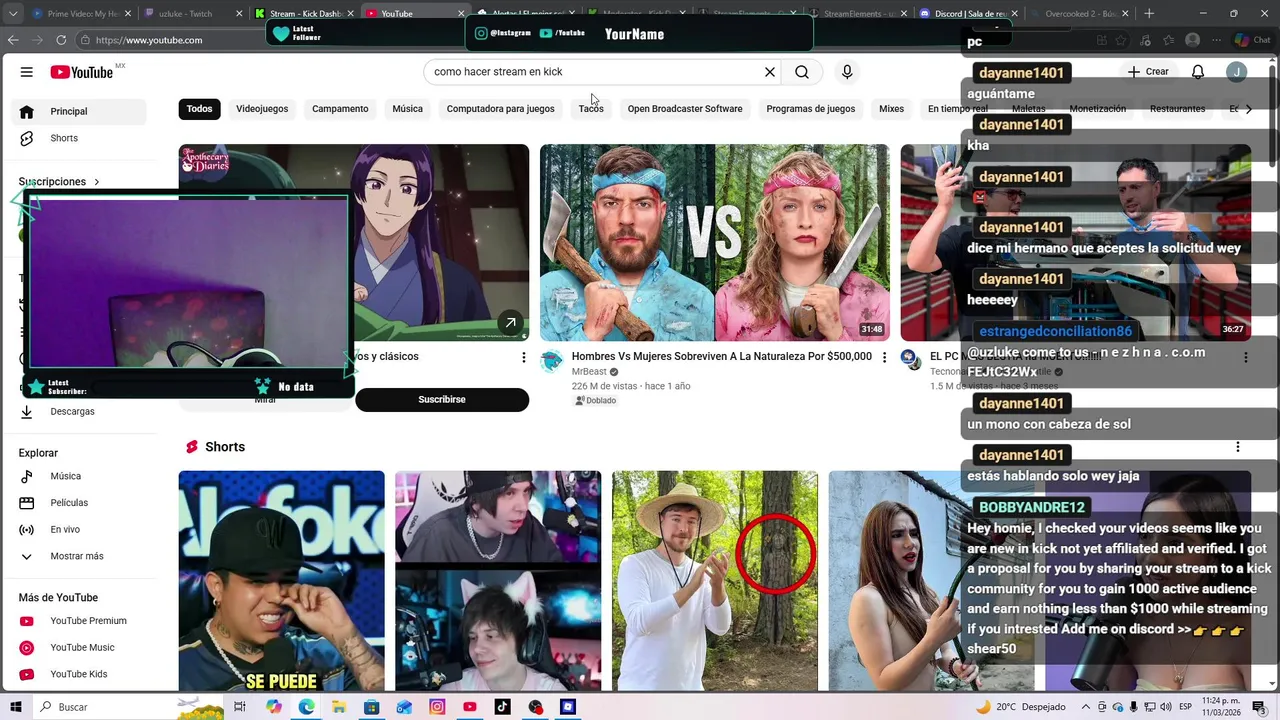Open the Windows Start menu

15,707
